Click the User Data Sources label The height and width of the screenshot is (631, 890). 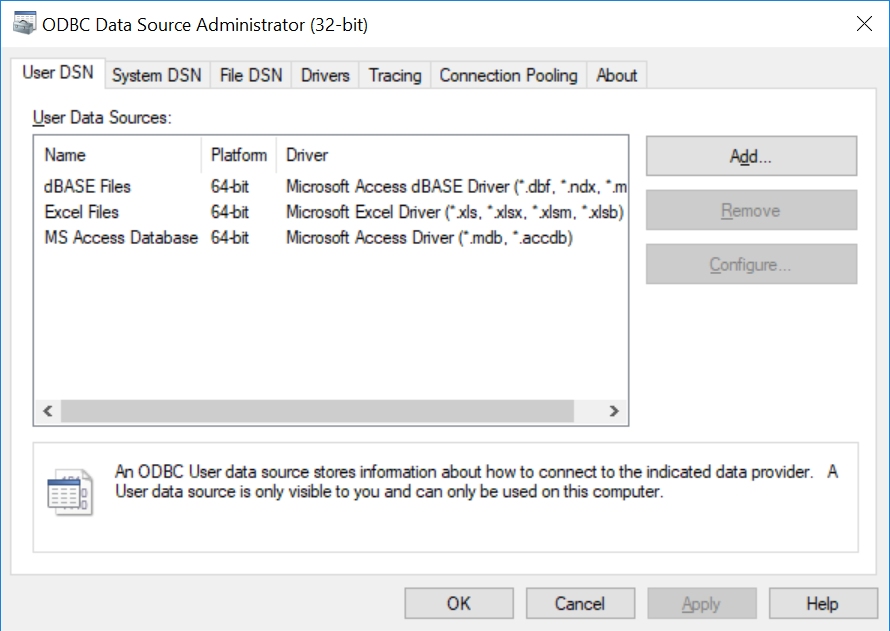[x=102, y=117]
